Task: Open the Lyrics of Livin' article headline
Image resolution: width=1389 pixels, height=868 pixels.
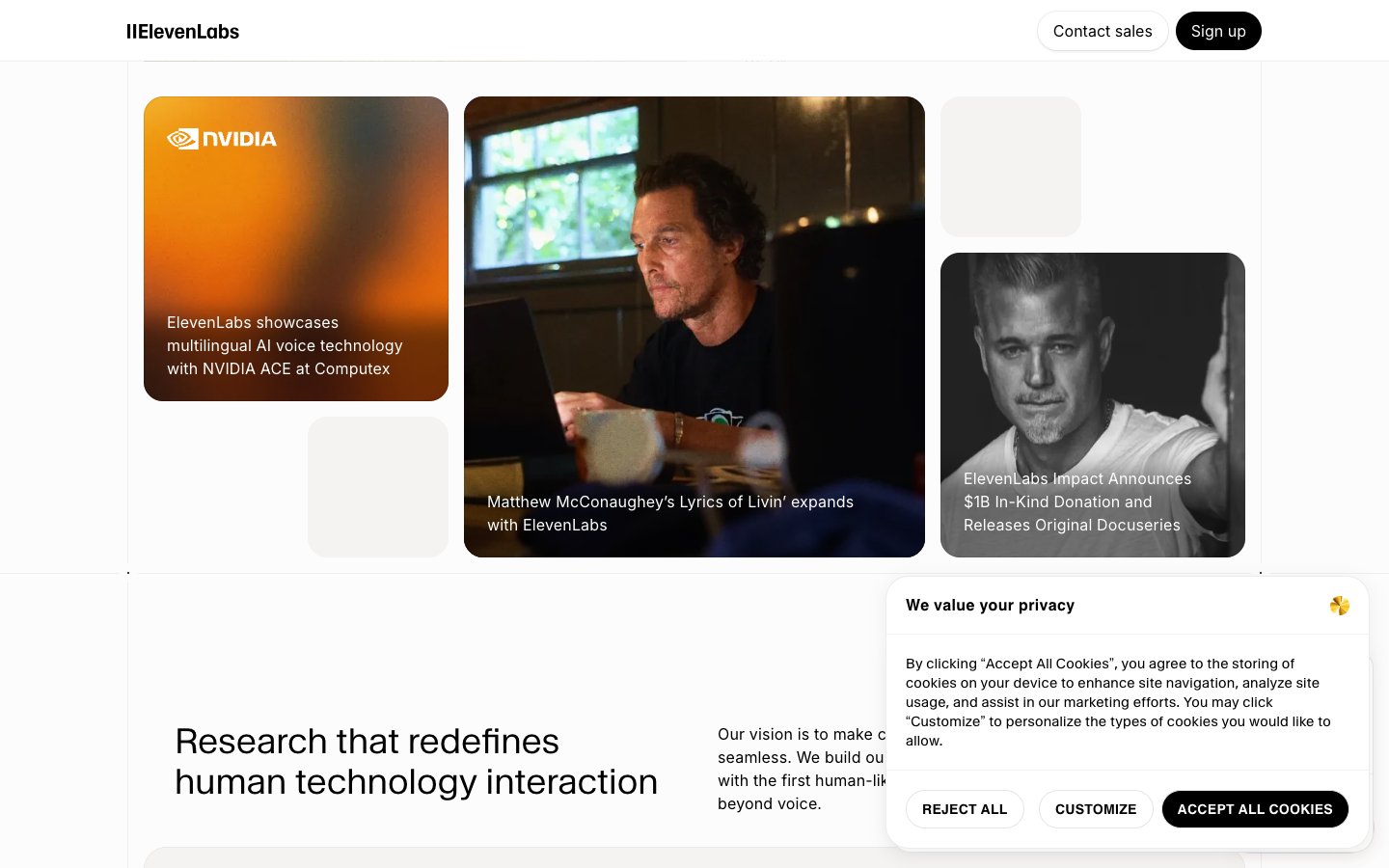Action: pos(669,513)
